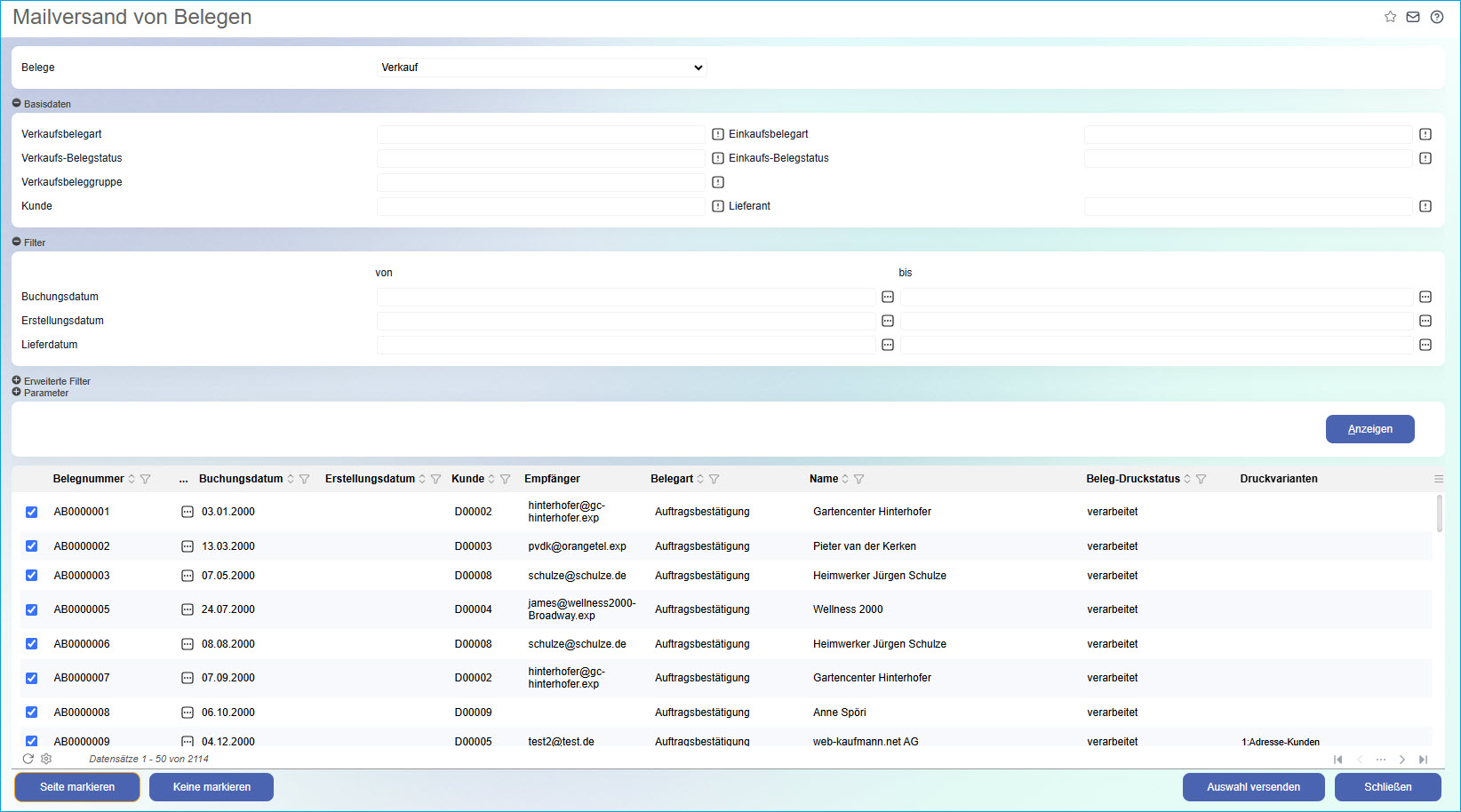Open the help question mark icon

click(1437, 17)
